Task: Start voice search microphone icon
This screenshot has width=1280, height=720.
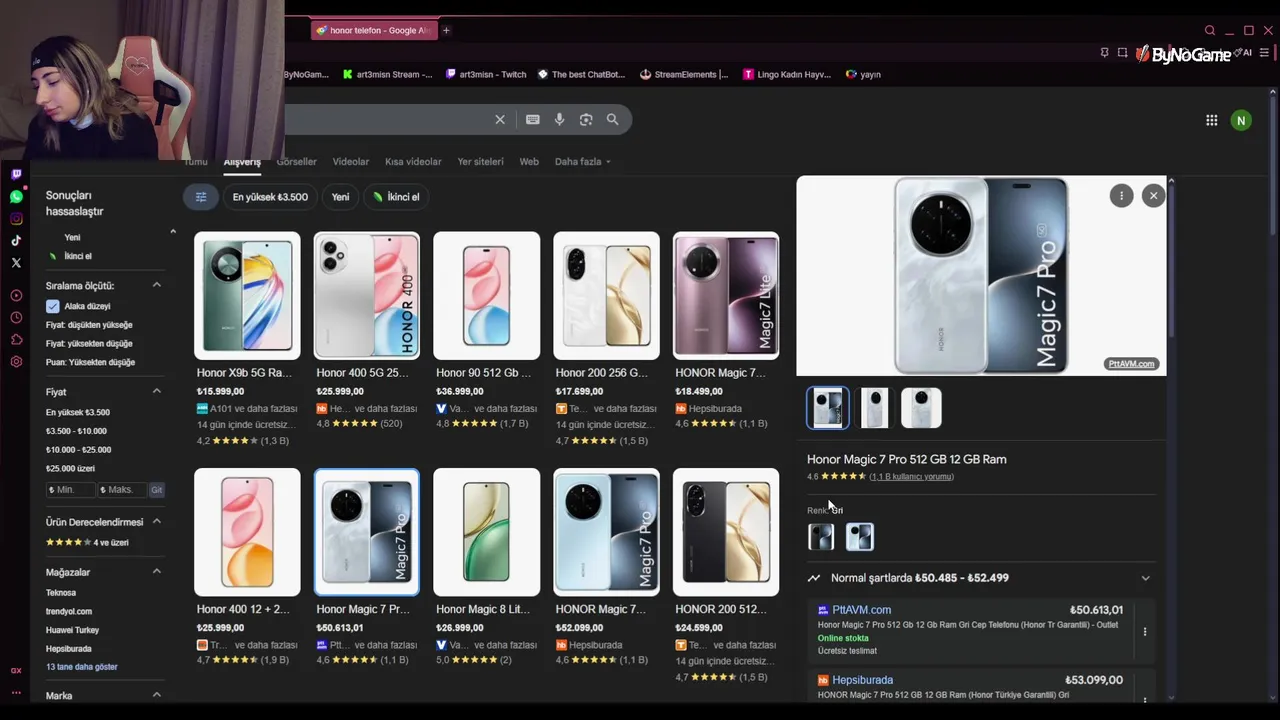Action: [x=559, y=119]
